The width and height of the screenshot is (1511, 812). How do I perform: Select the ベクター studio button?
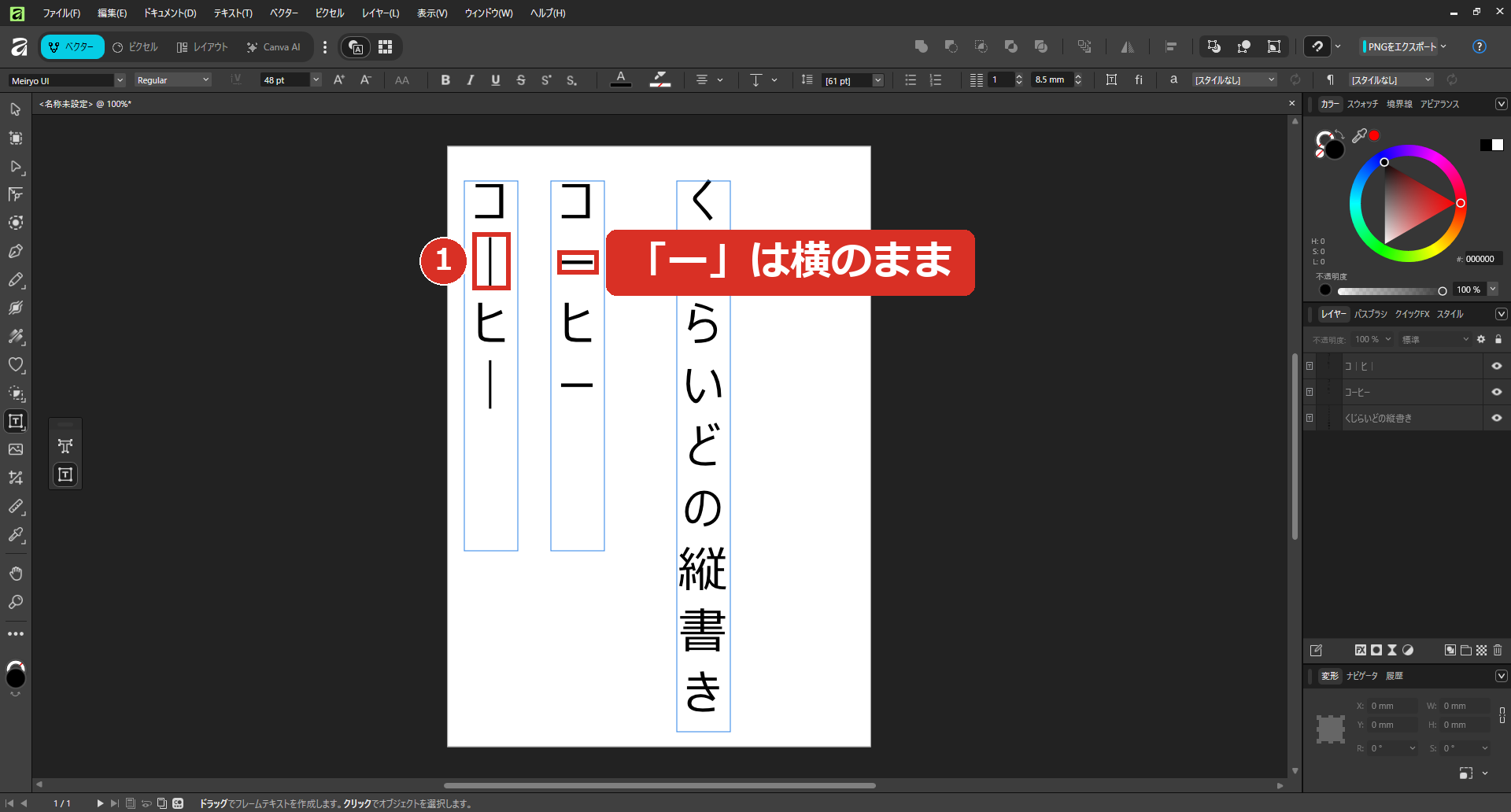(x=72, y=47)
